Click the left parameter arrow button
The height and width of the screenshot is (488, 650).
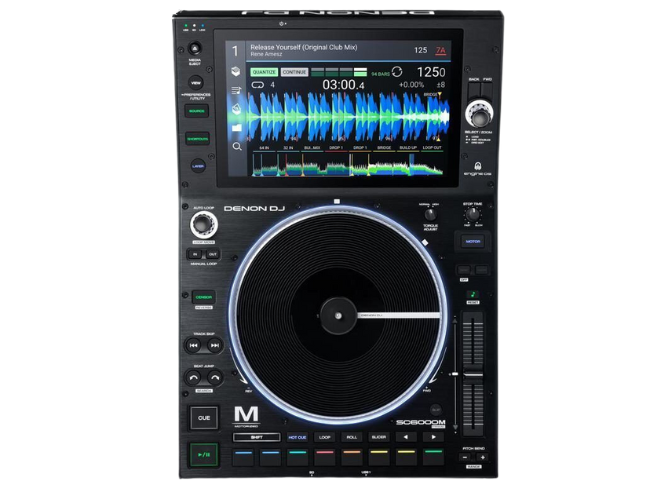[x=405, y=437]
